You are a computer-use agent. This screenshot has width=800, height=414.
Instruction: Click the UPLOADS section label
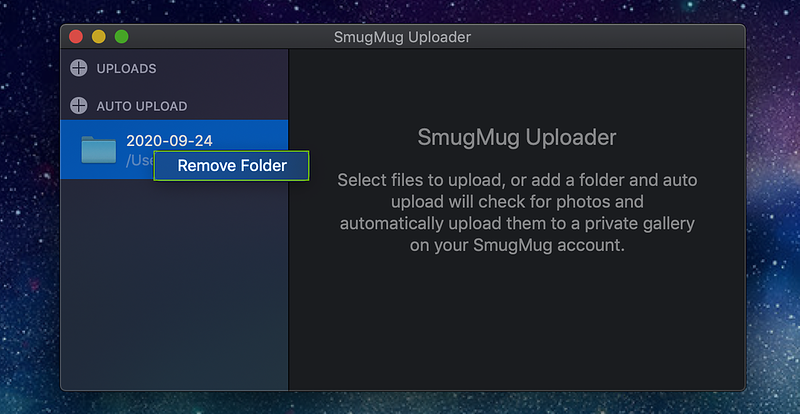pos(127,68)
